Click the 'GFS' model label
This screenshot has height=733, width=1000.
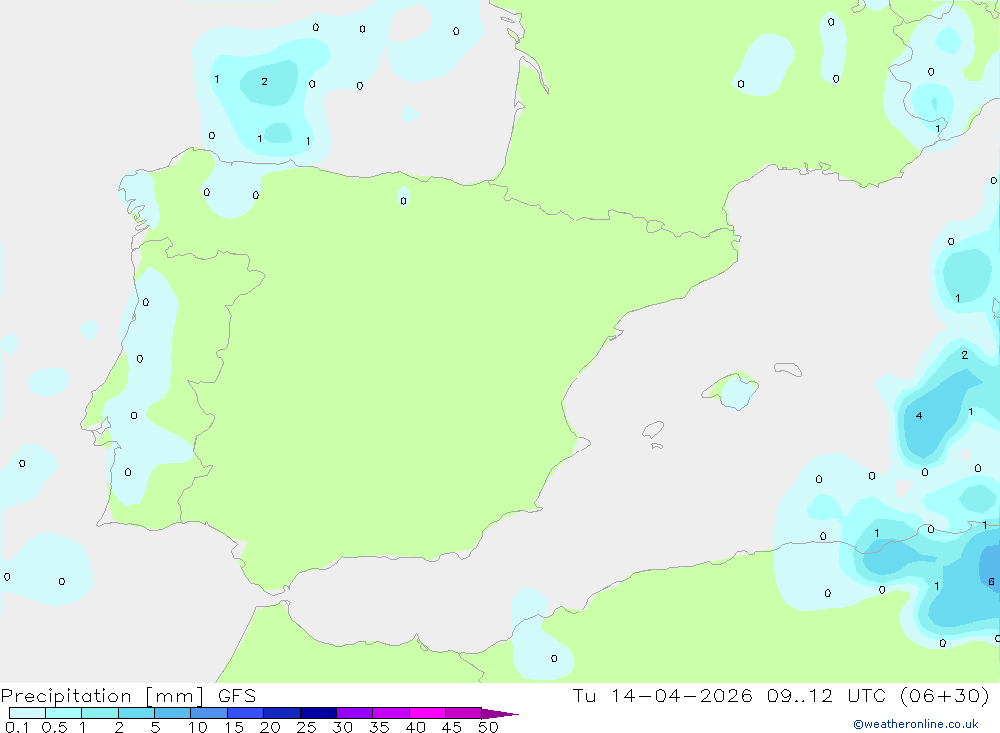pyautogui.click(x=237, y=696)
